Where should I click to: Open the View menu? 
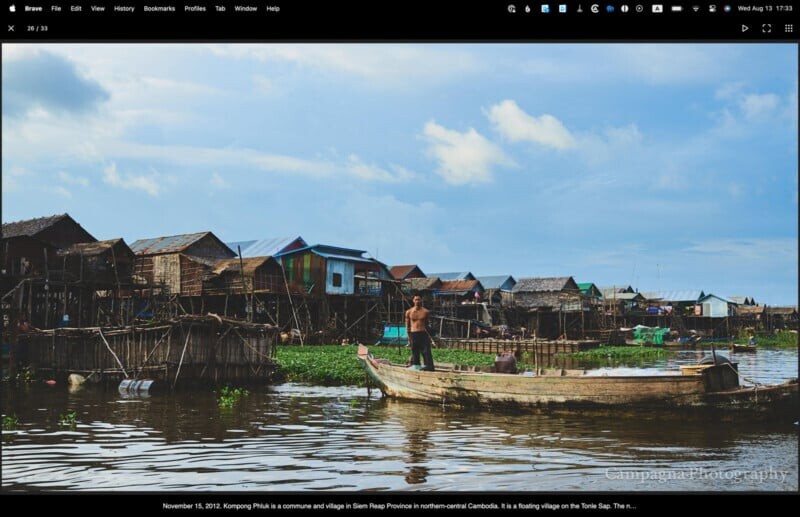97,8
